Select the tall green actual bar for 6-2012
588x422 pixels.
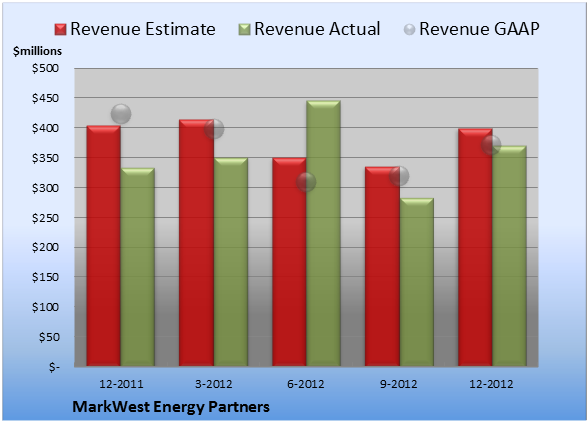point(324,233)
